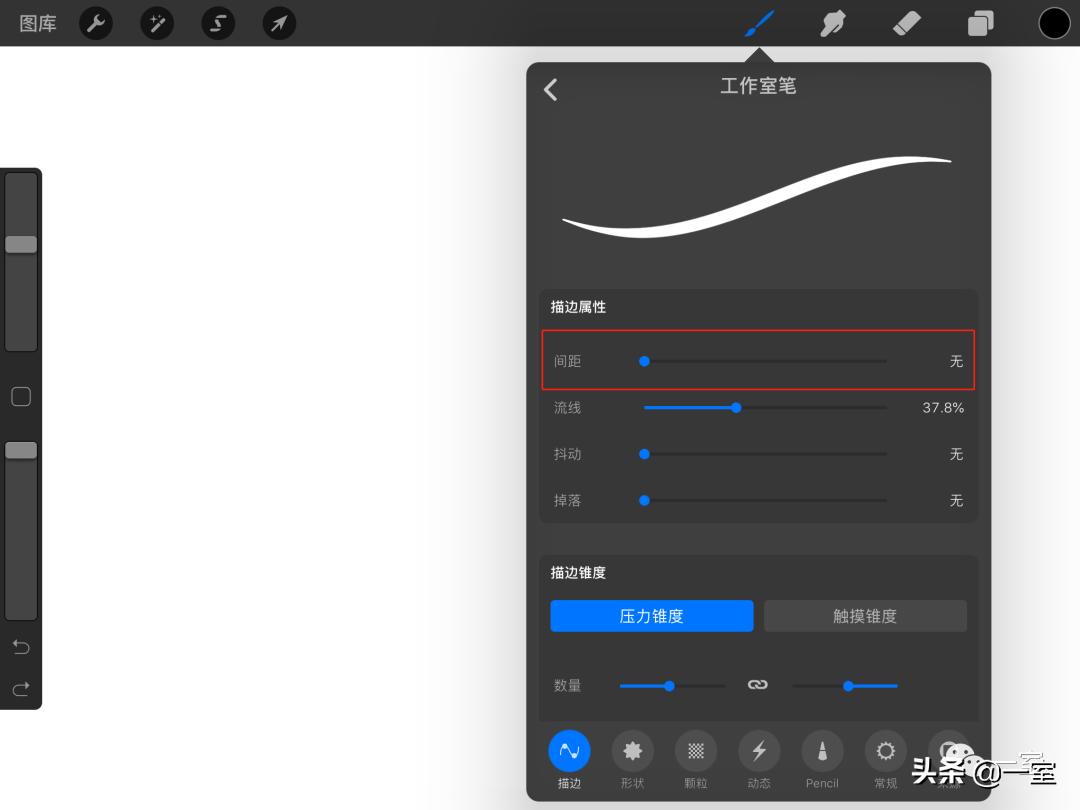Switch to the 形状 brush settings tab
Image resolution: width=1080 pixels, height=810 pixels.
pyautogui.click(x=632, y=760)
